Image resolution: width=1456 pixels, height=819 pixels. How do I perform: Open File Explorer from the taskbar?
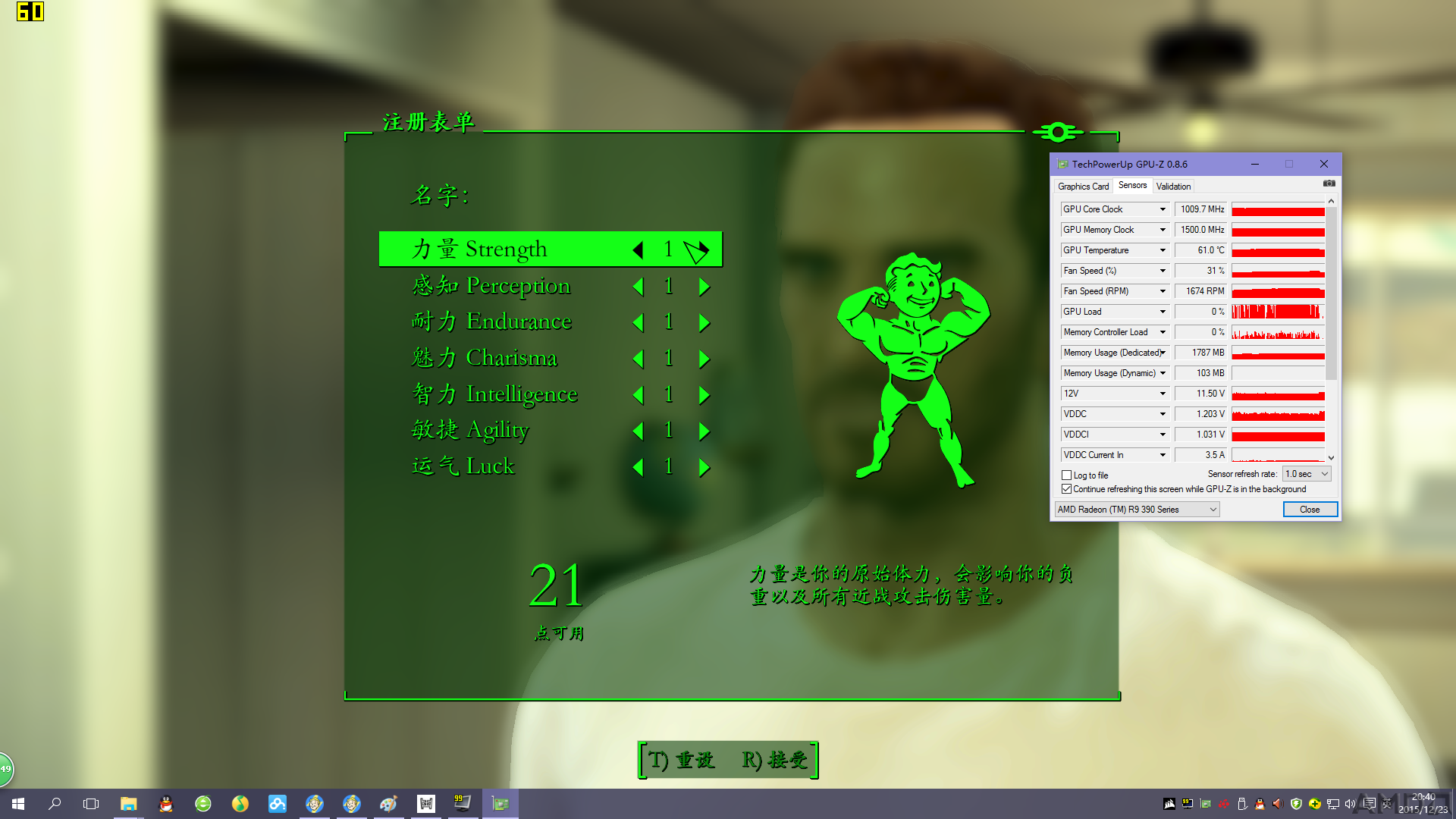128,804
